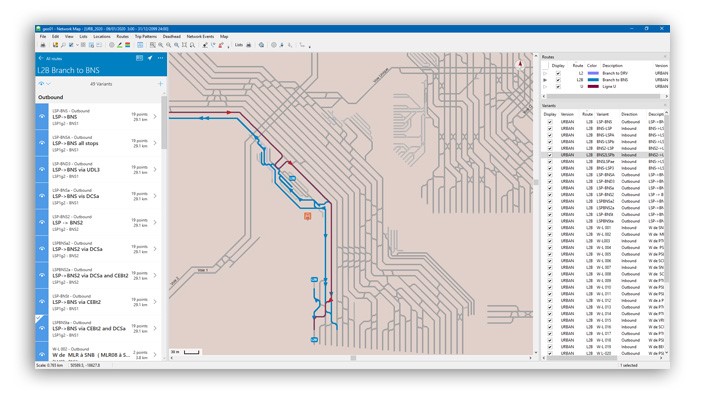This screenshot has height=406, width=705.
Task: Toggle Display checkbox for route L2
Action: [x=558, y=73]
